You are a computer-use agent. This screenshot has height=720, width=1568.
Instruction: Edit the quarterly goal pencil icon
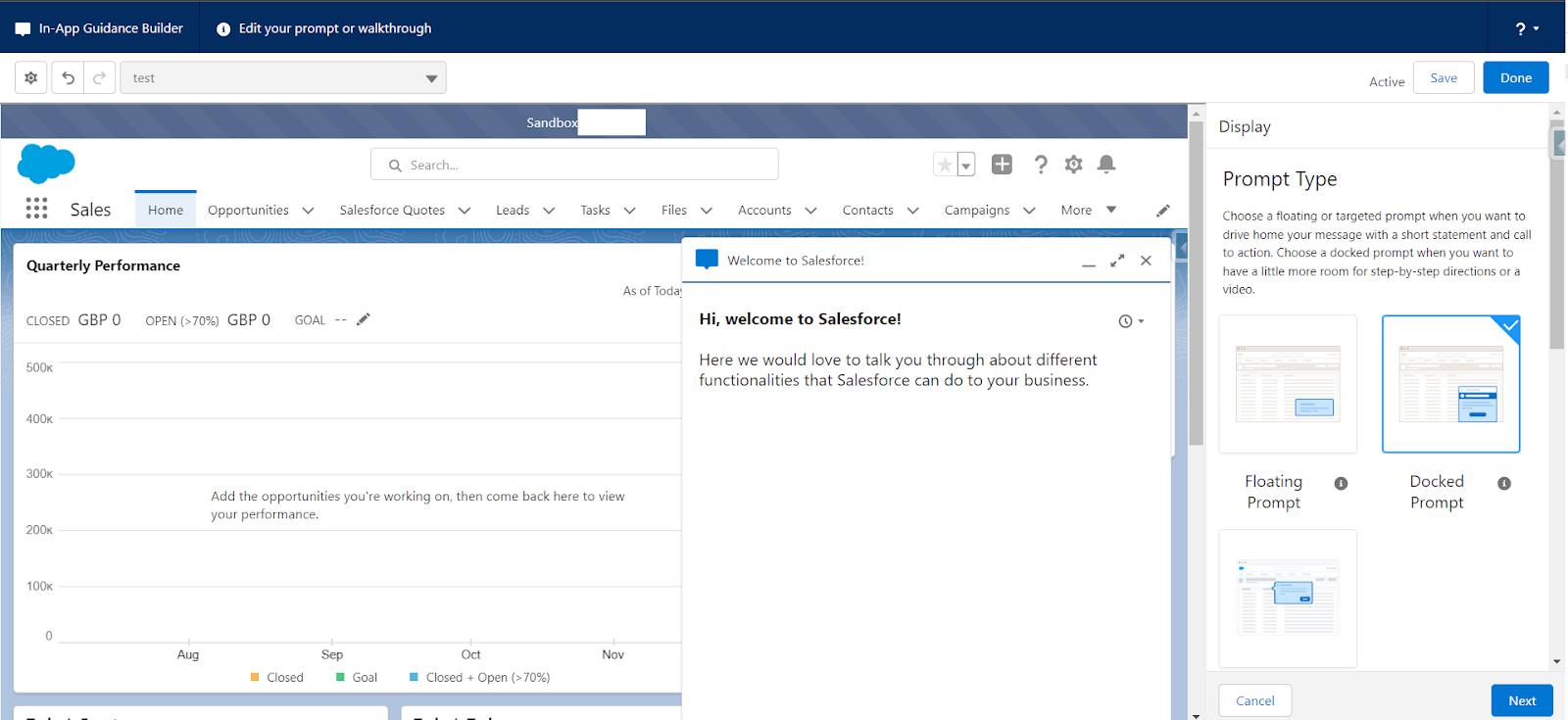tap(364, 319)
